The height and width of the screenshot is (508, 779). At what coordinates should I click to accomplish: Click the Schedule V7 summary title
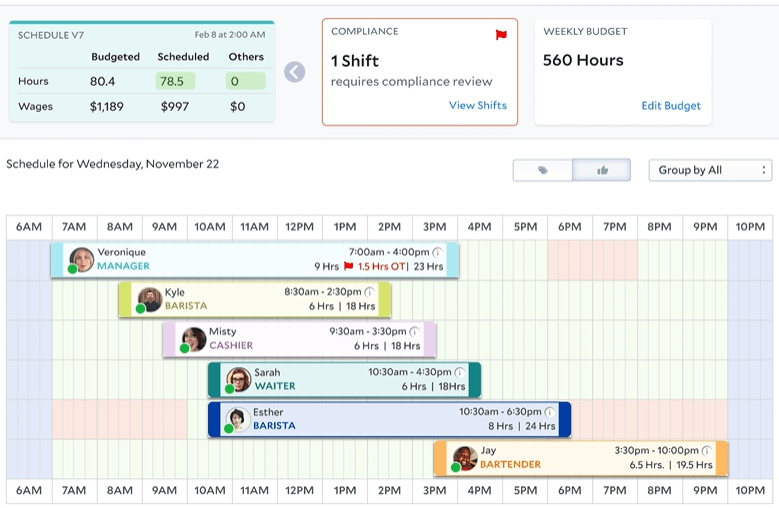pos(53,35)
